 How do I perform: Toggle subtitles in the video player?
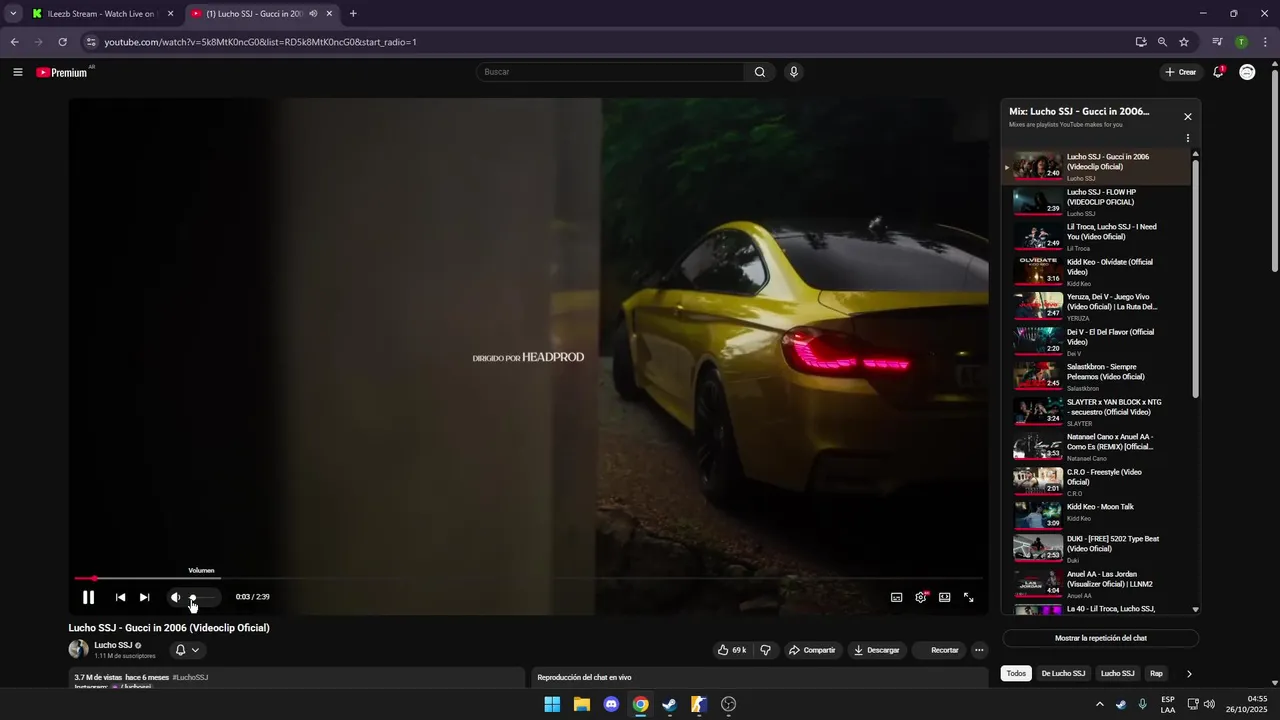896,597
